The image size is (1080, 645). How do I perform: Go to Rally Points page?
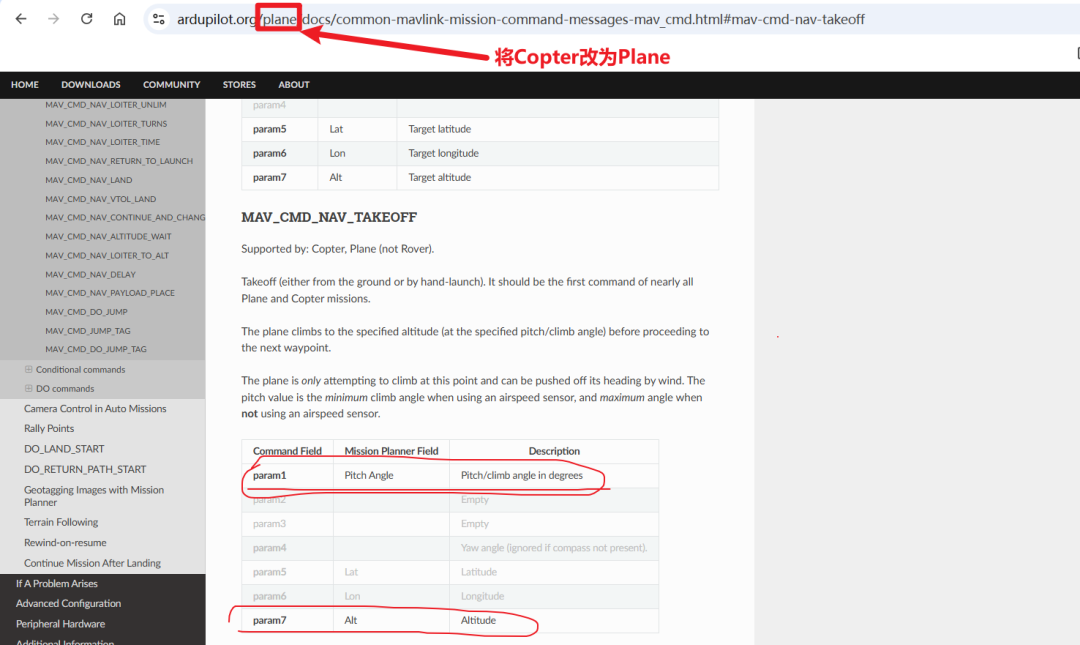point(49,429)
